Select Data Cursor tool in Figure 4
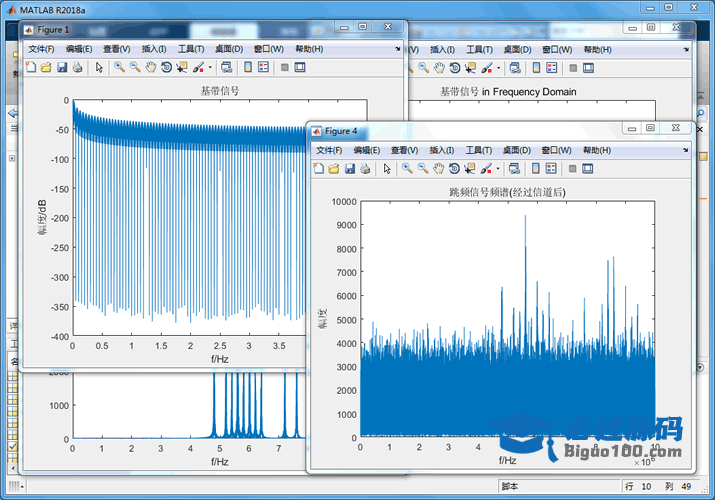The image size is (715, 500). [x=470, y=169]
